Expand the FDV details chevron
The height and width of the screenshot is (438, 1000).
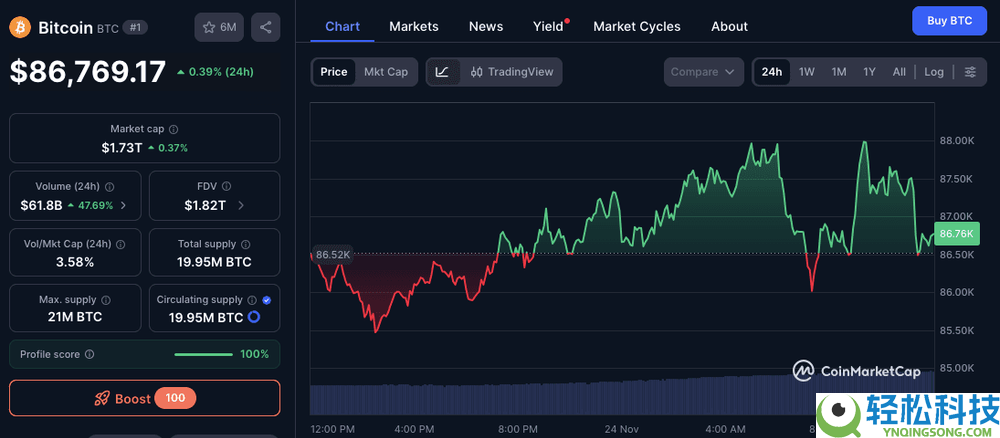coord(241,206)
